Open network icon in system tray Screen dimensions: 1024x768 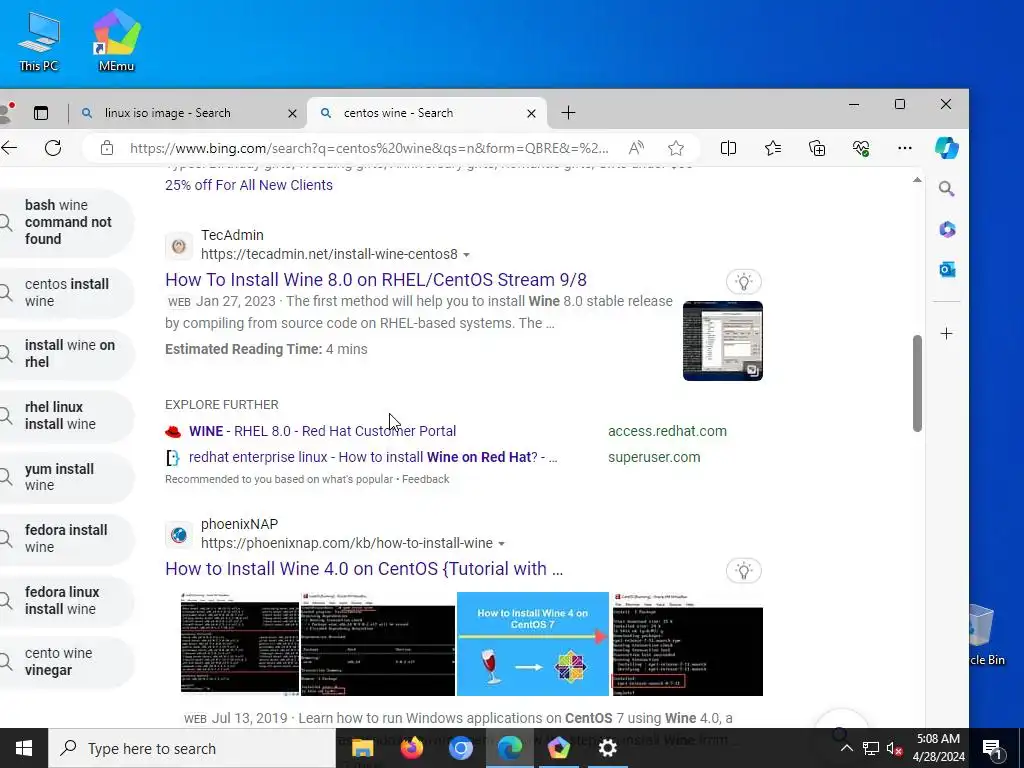[x=871, y=748]
